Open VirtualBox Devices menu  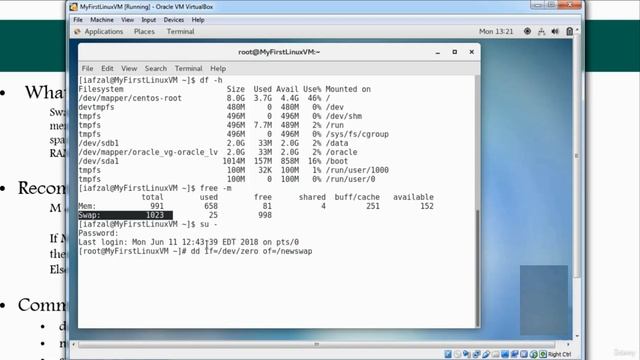pyautogui.click(x=173, y=20)
